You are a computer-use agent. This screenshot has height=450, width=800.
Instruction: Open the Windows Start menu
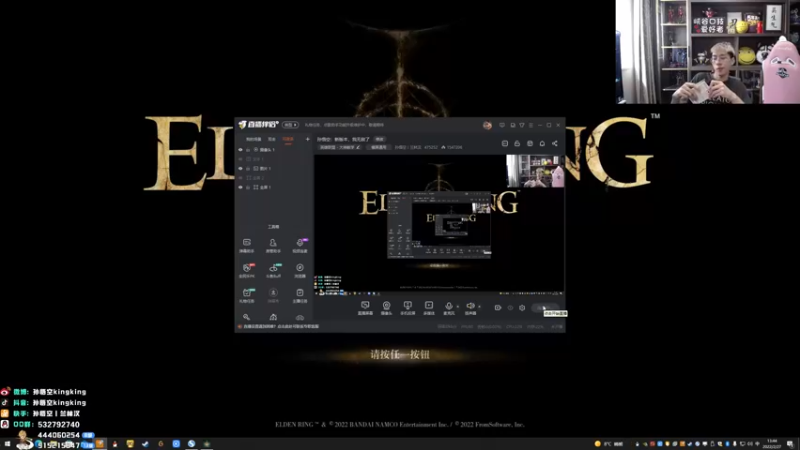click(7, 444)
